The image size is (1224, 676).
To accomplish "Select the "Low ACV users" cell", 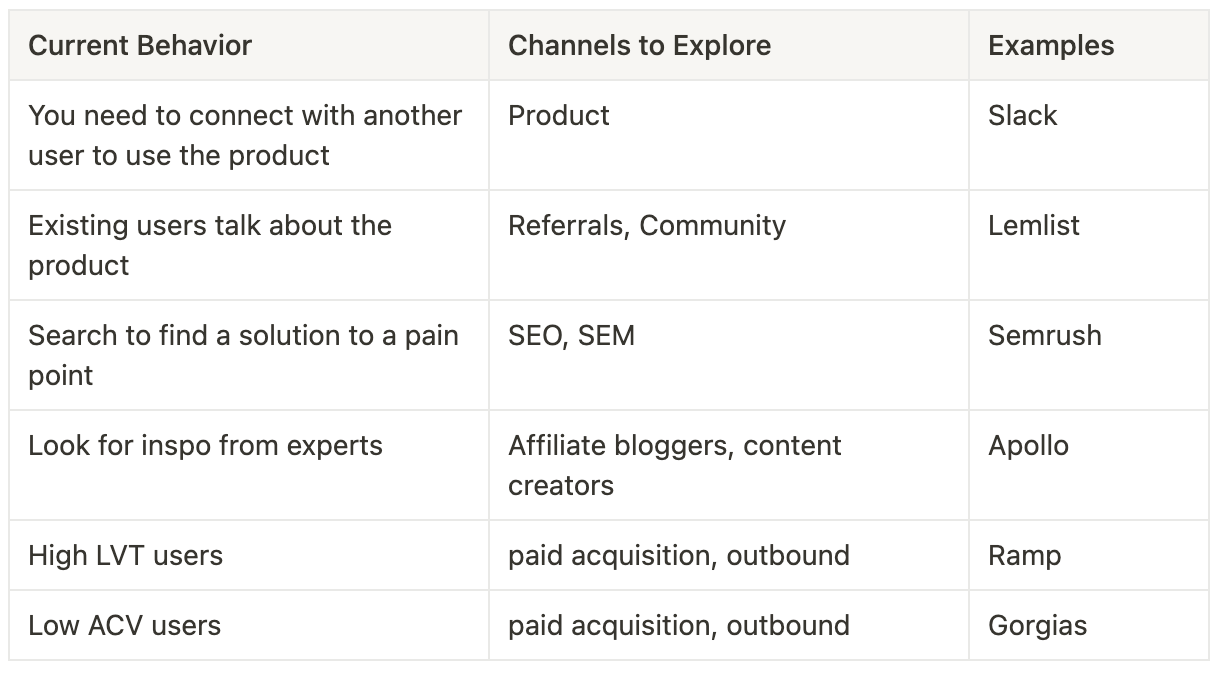I will (x=249, y=625).
